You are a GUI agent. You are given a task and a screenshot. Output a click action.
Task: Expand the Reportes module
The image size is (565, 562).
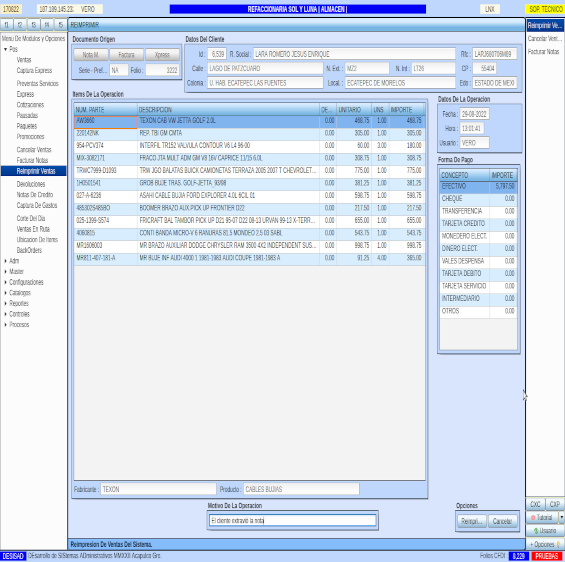(x=5, y=303)
